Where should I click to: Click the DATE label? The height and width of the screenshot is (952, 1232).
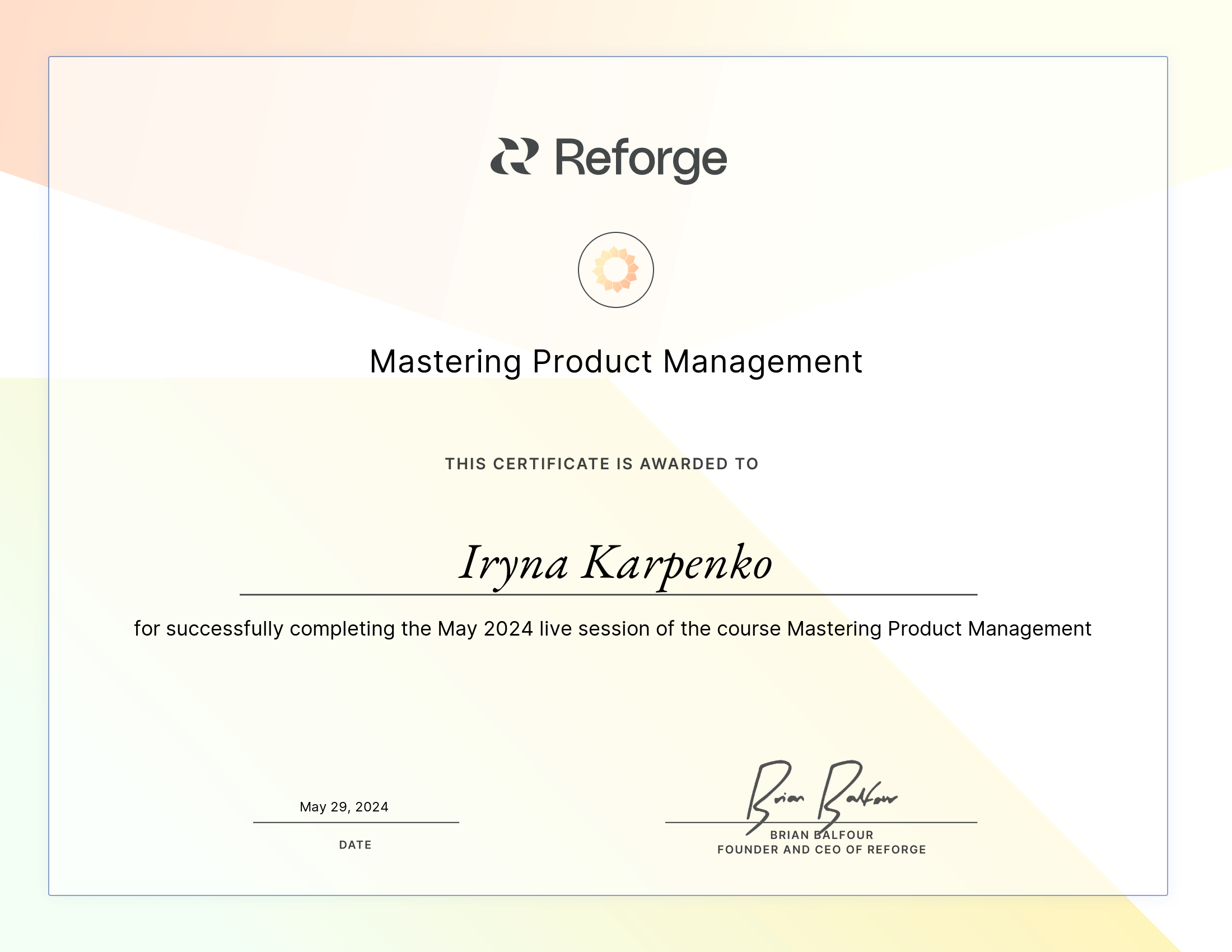[355, 844]
